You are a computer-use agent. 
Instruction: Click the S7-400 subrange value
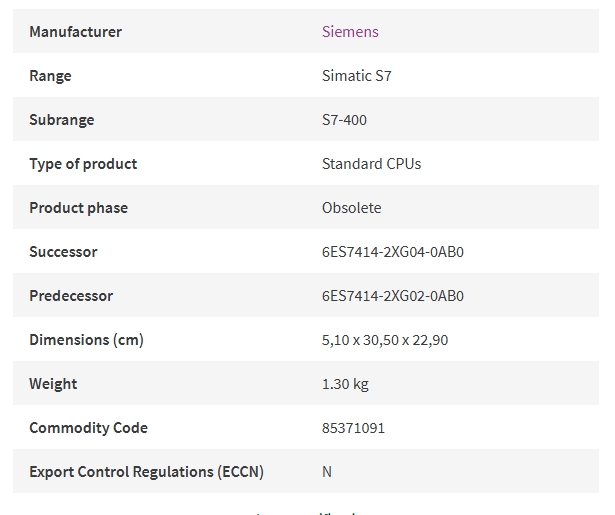point(344,120)
